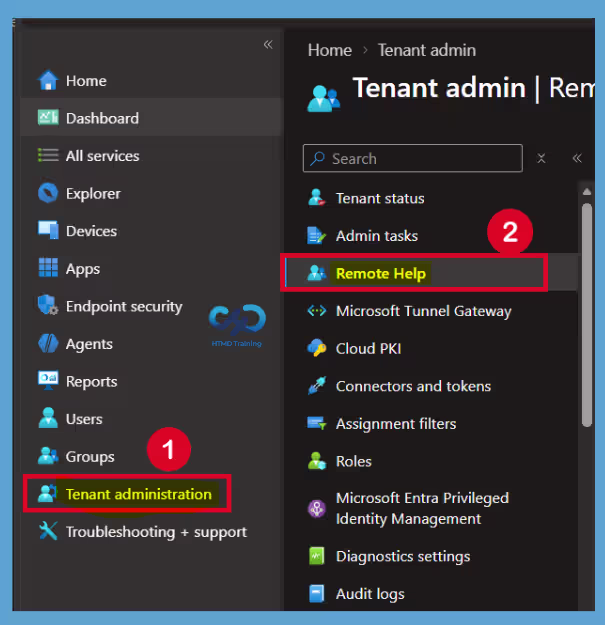The height and width of the screenshot is (625, 605).
Task: Click the Tenant admin breadcrumb link
Action: 426,50
